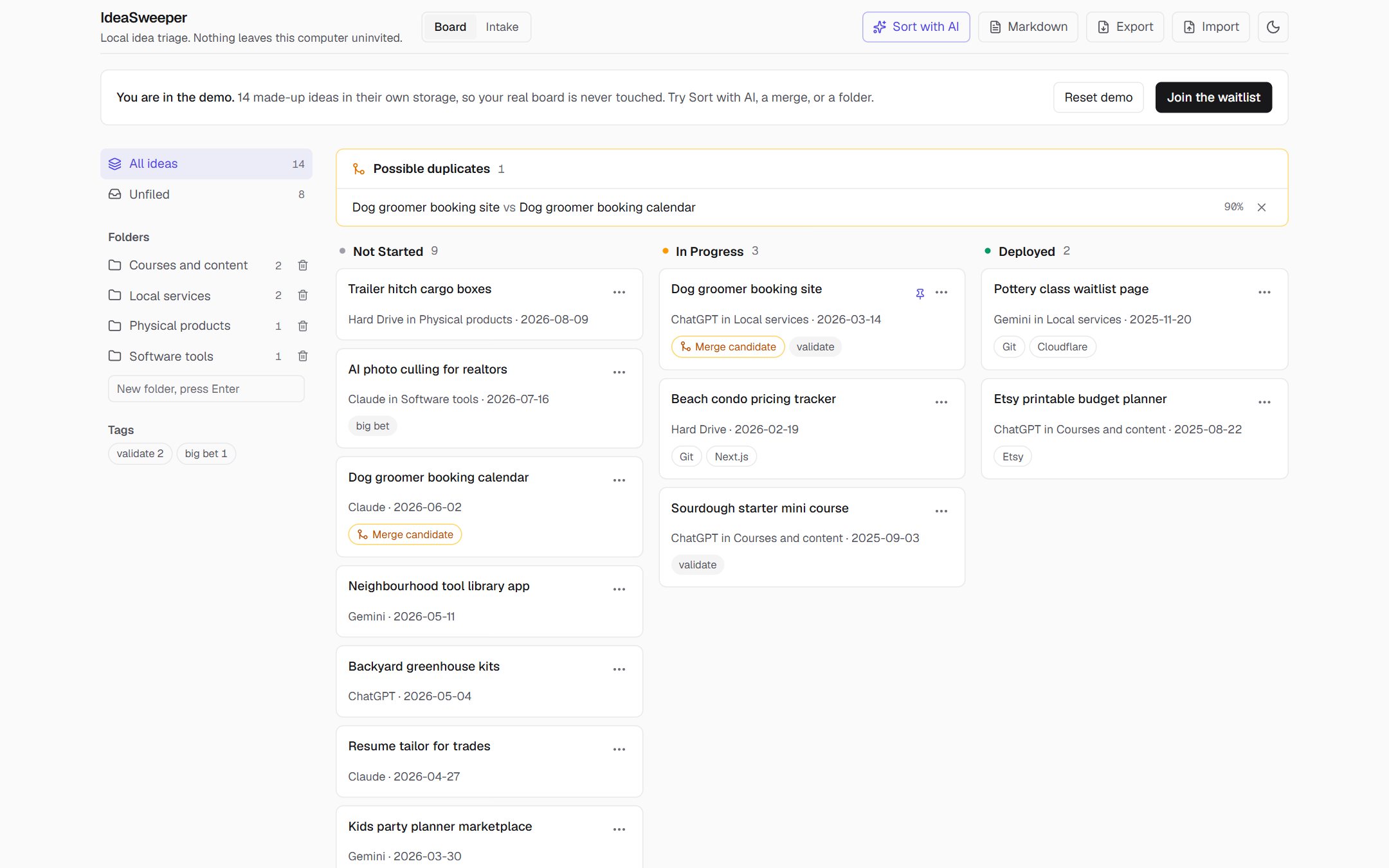Open options menu for Beach condo pricing tracker

pyautogui.click(x=941, y=402)
